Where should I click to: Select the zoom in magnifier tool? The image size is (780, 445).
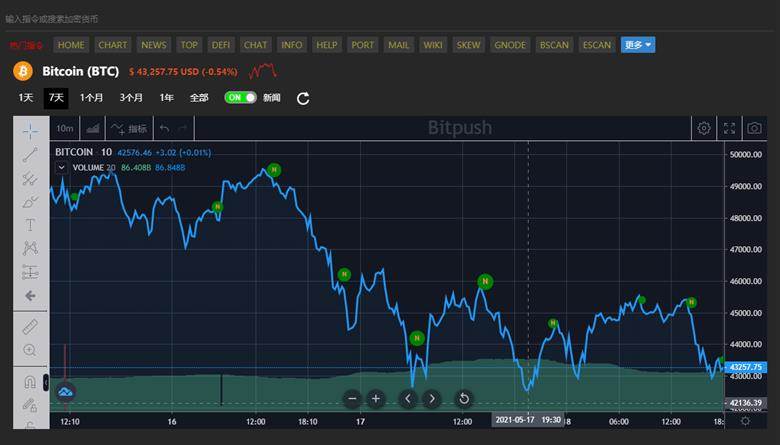click(30, 350)
